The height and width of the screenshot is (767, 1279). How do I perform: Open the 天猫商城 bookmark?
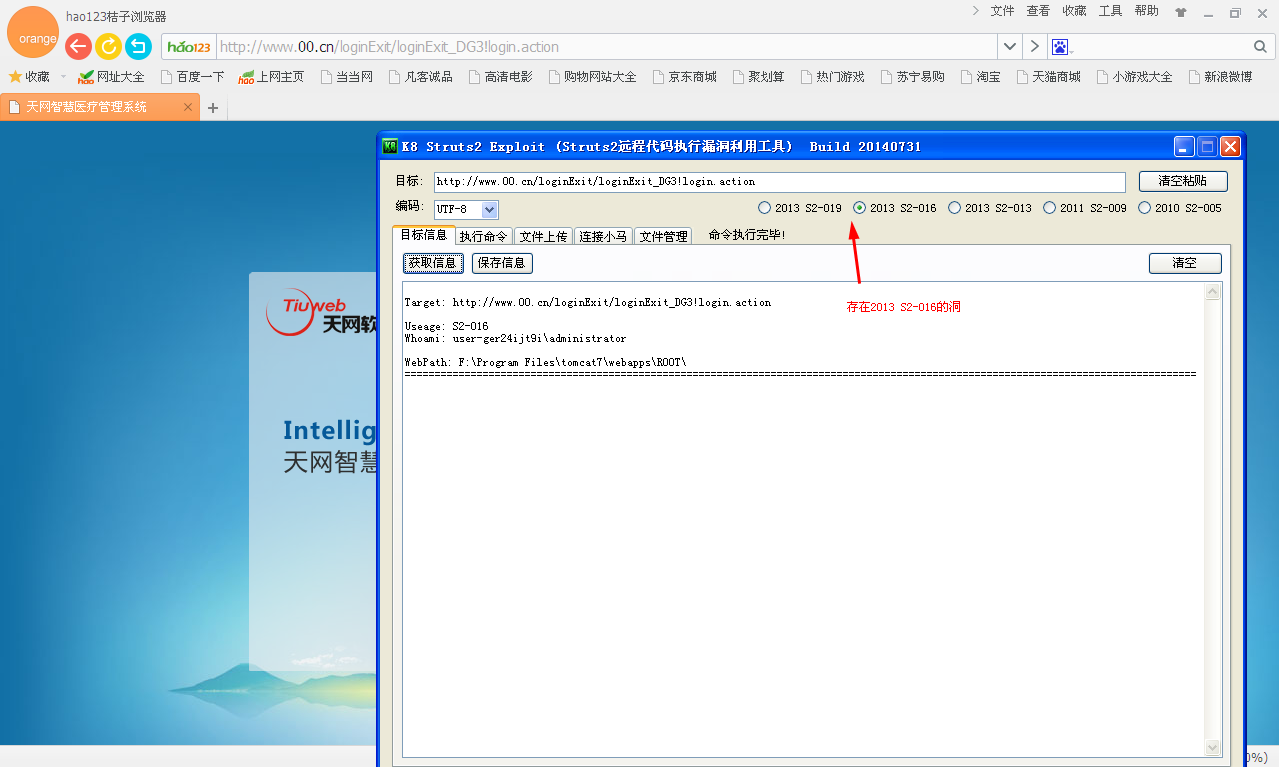coord(1048,77)
